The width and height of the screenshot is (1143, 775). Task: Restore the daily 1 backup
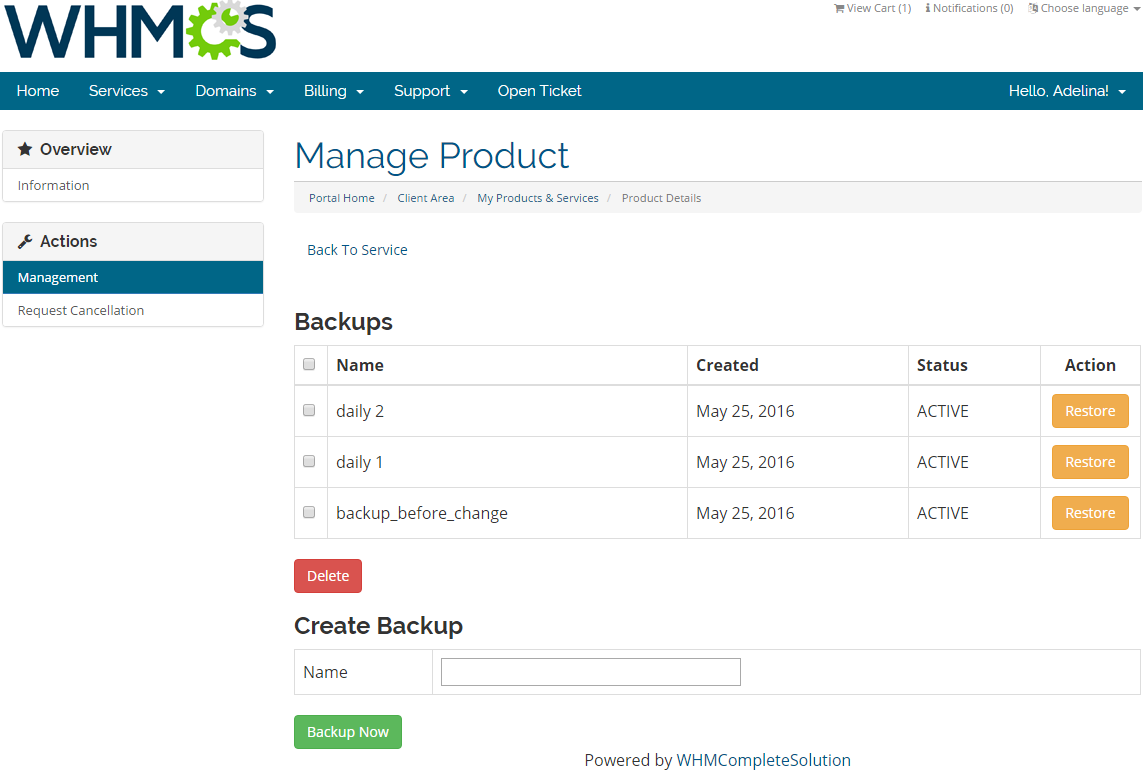(1089, 461)
